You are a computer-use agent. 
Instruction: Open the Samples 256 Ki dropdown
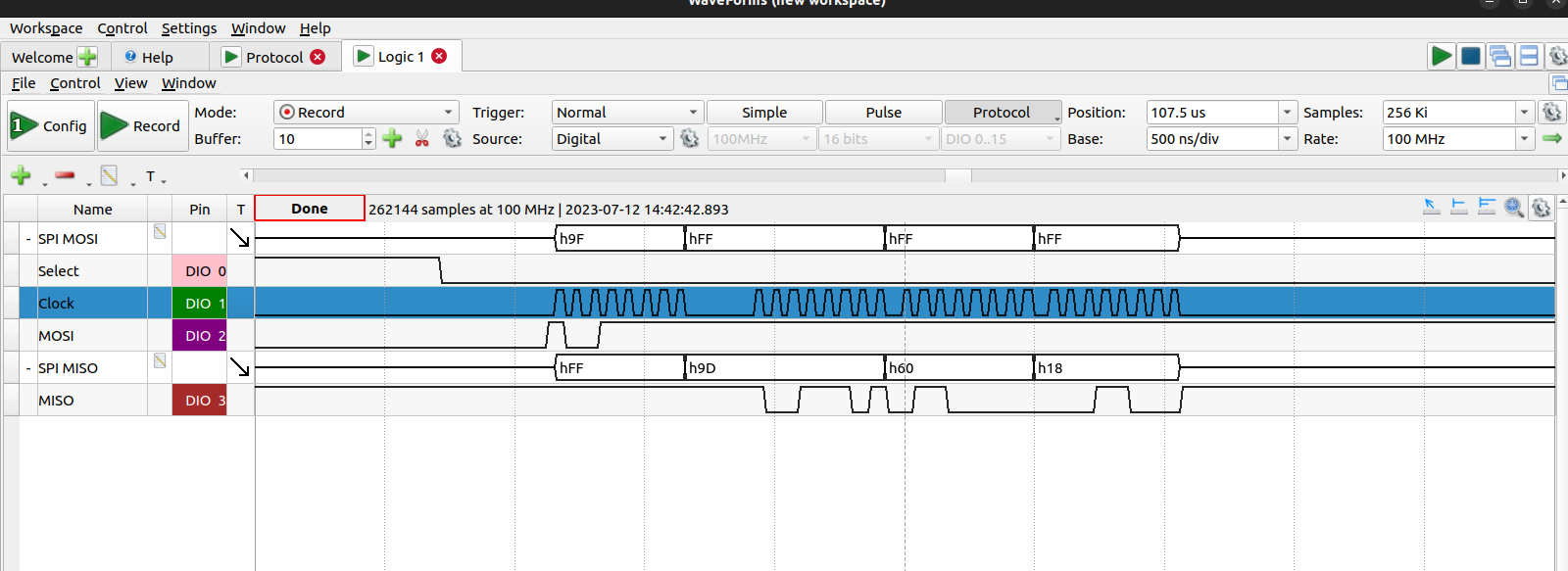[x=1524, y=112]
